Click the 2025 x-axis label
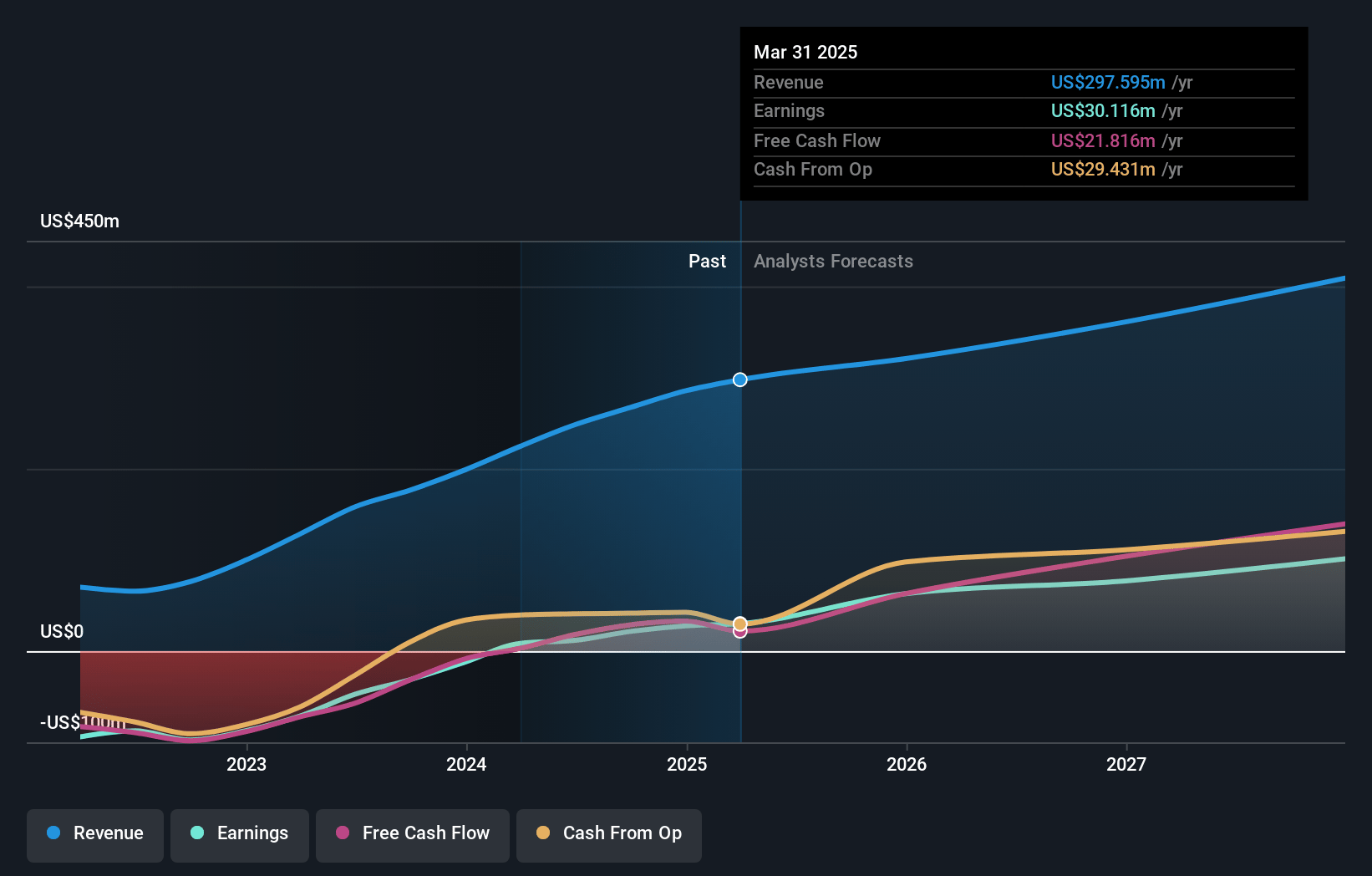This screenshot has height=876, width=1372. click(687, 764)
